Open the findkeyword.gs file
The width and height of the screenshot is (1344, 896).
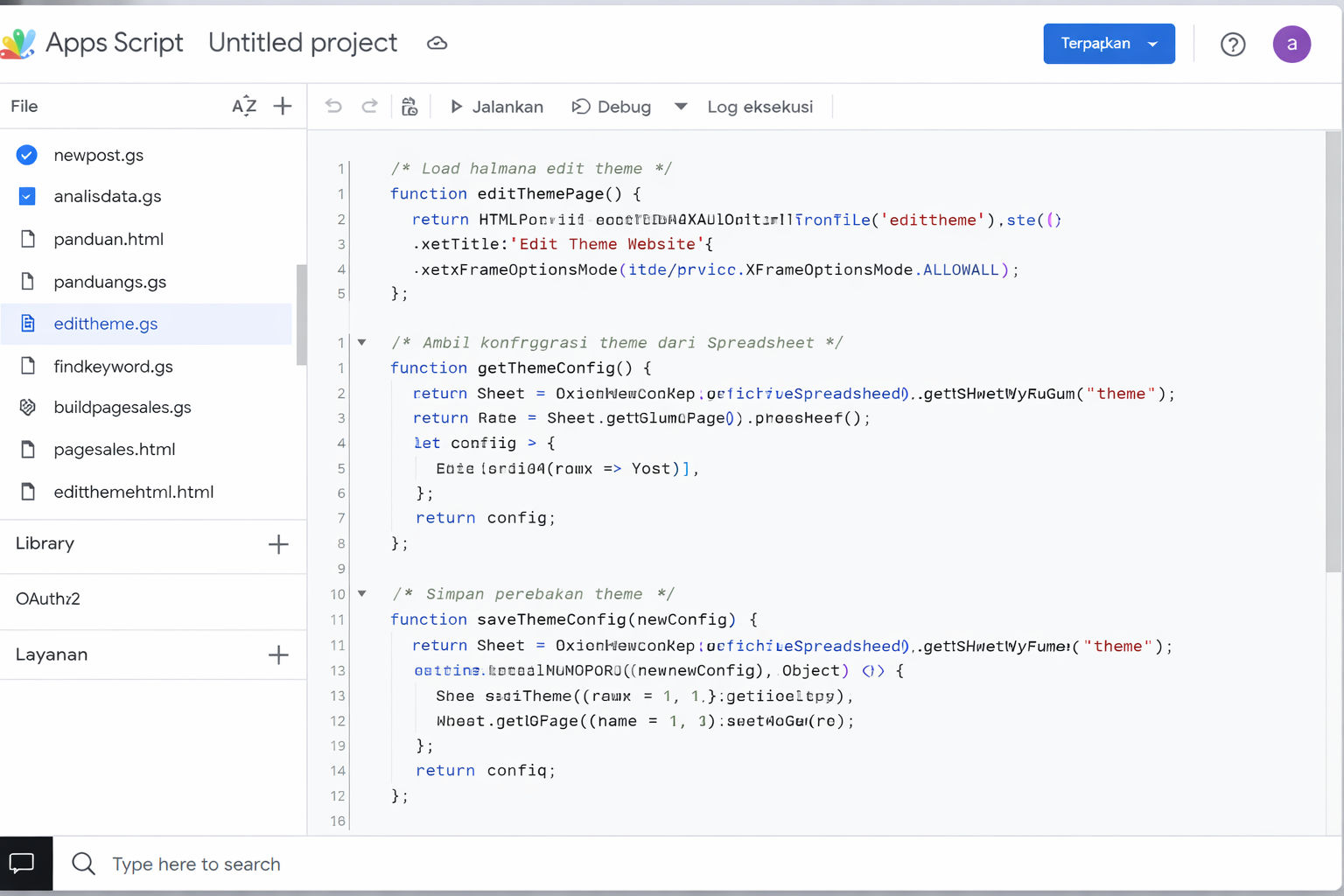click(114, 366)
